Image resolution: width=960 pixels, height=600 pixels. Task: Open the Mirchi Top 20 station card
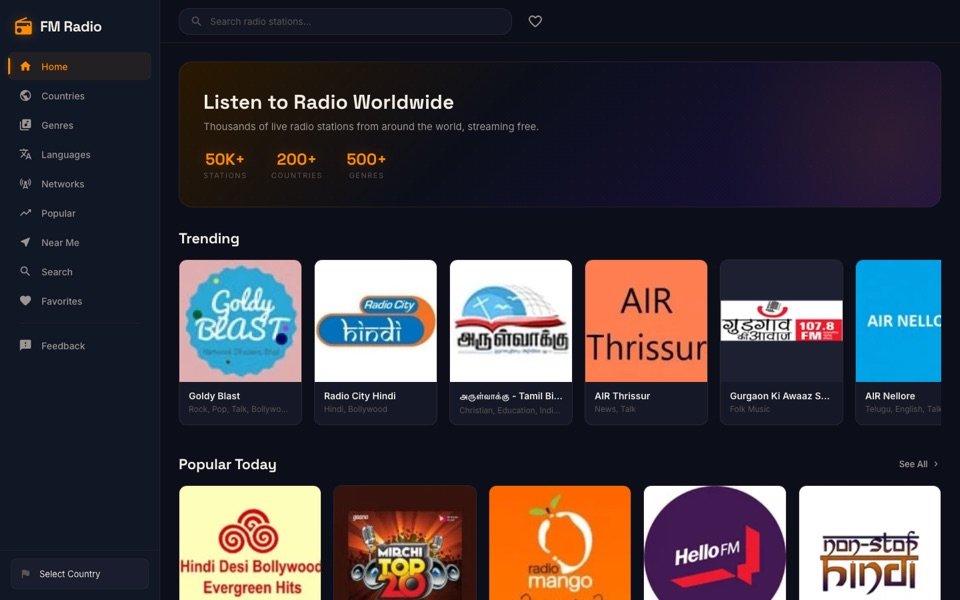[x=405, y=542]
